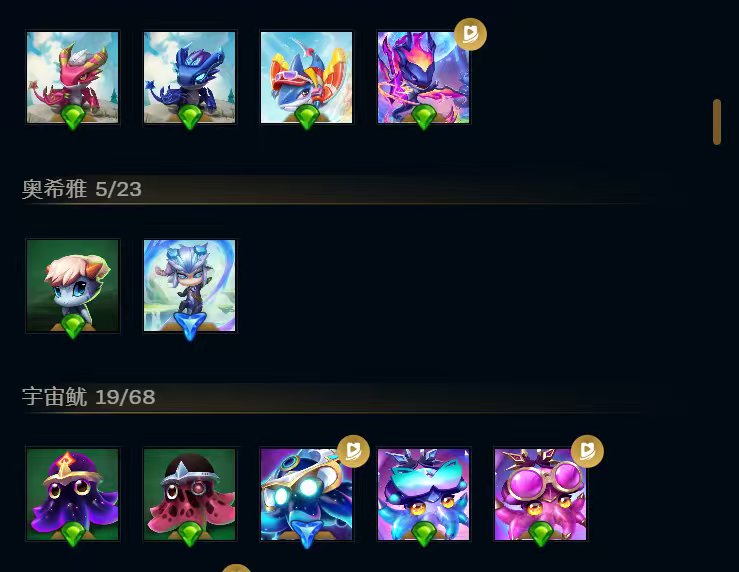Screen dimensions: 739x572
Task: Select the cyan squid with sunglasses
Action: click(x=423, y=494)
